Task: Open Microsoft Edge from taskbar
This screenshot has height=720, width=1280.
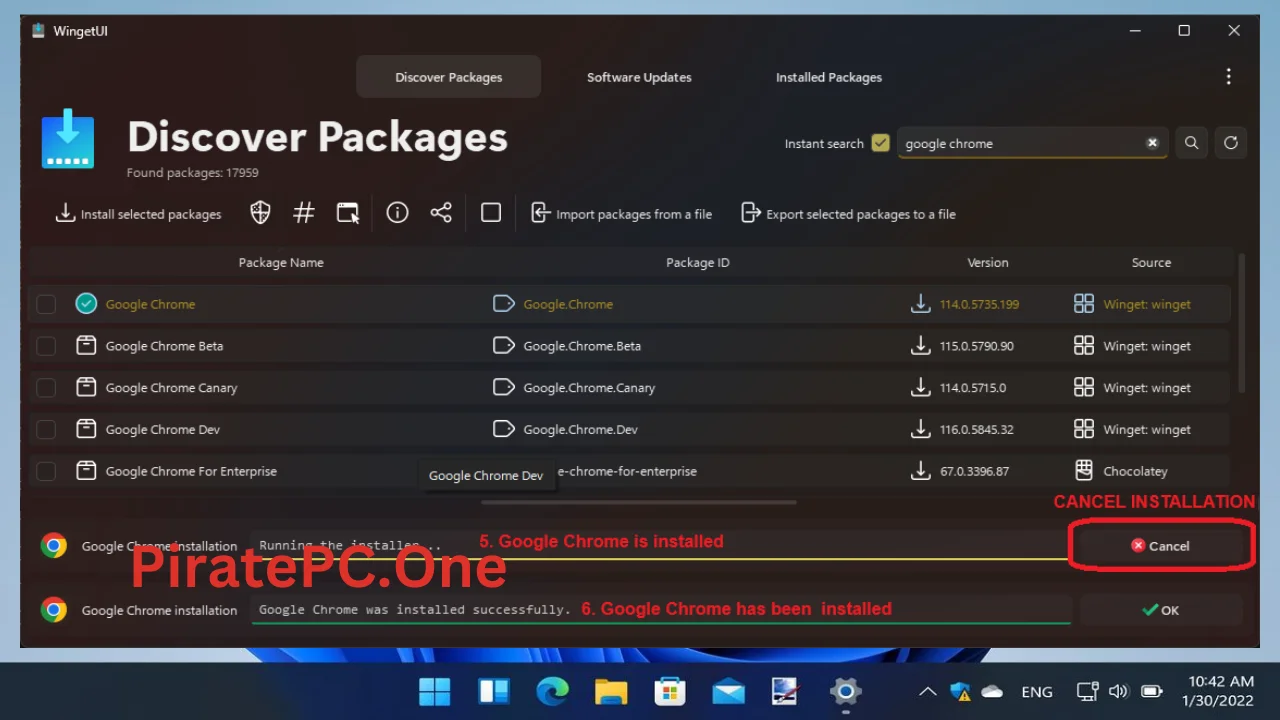Action: [552, 691]
